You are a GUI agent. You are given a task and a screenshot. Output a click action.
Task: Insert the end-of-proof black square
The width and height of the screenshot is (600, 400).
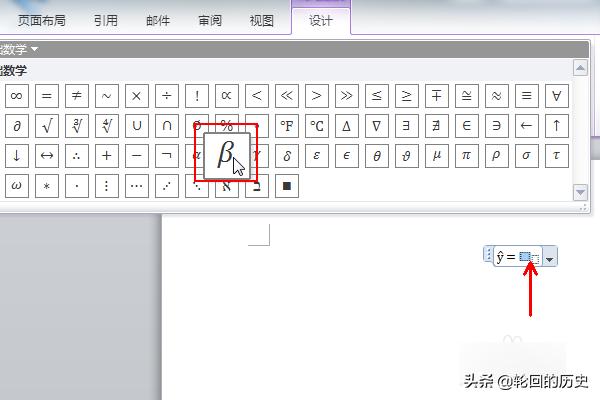(x=287, y=186)
